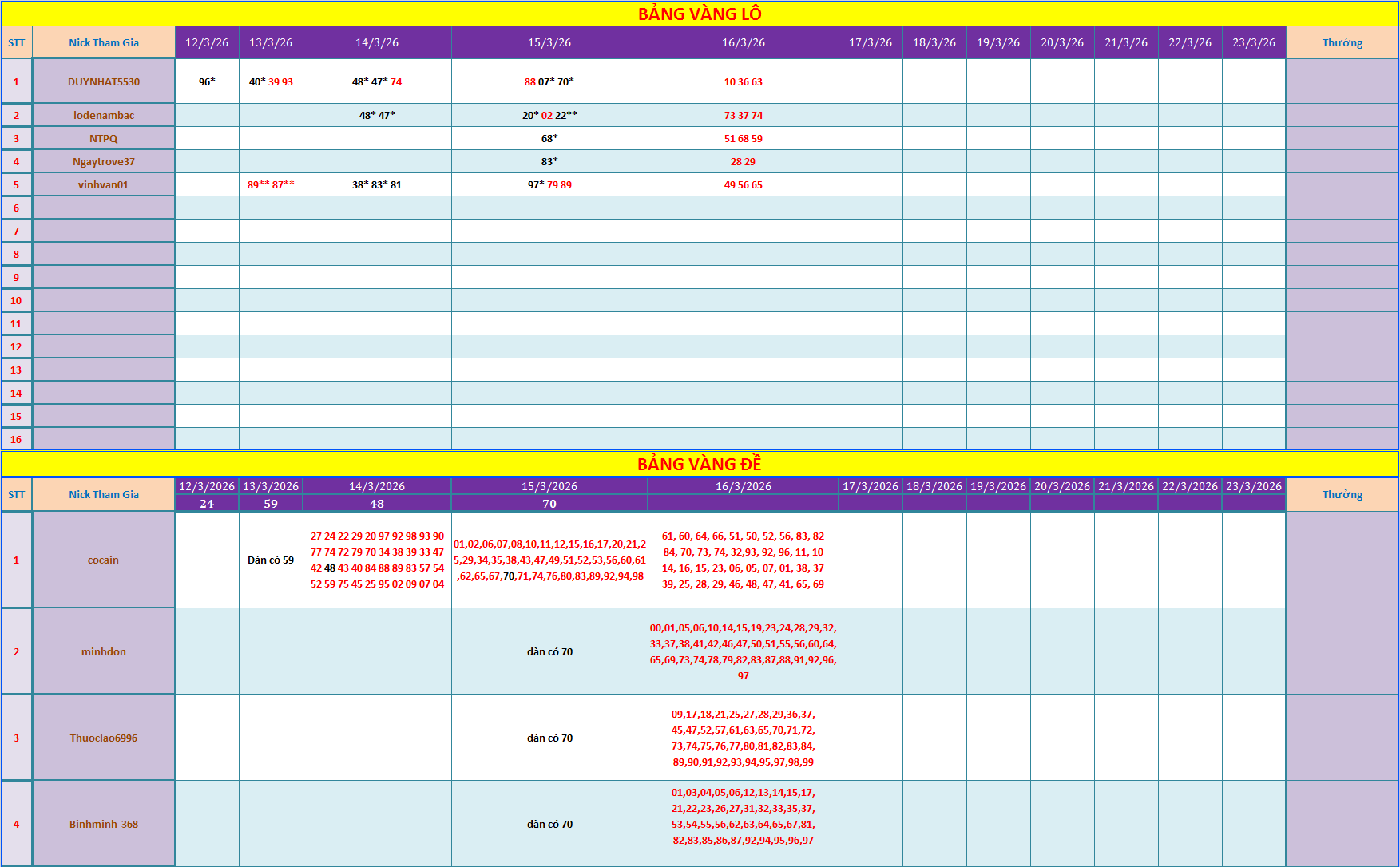Select the cell with 89** 87**
The image size is (1400, 867).
point(271,184)
